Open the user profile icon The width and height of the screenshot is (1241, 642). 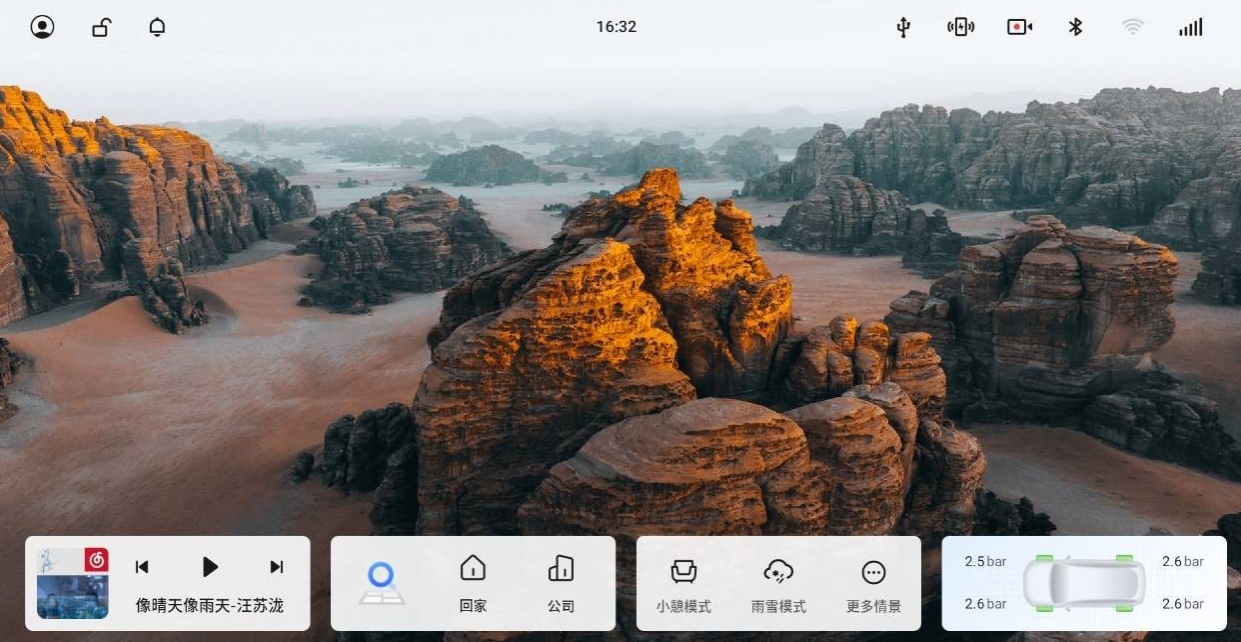point(42,27)
